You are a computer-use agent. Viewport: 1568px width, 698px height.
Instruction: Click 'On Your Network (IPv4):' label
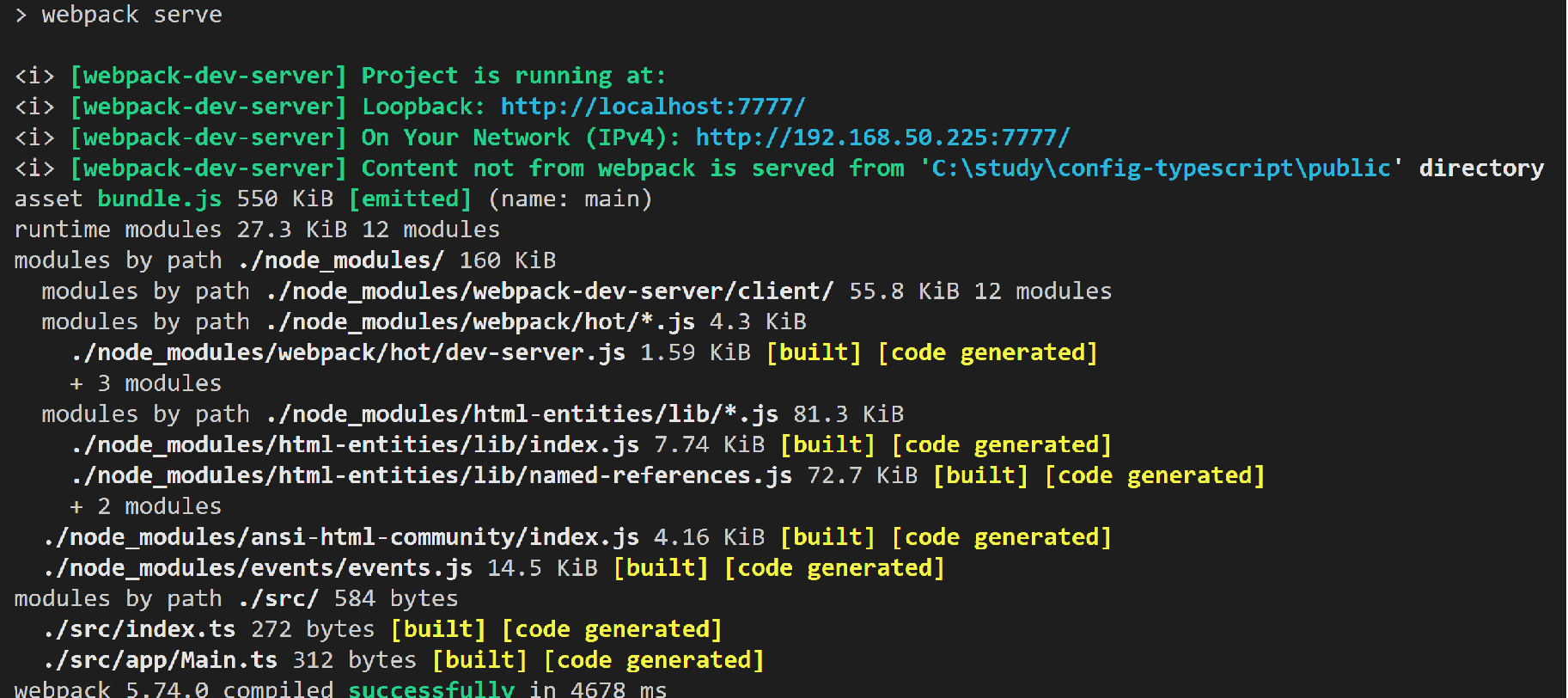(x=521, y=138)
